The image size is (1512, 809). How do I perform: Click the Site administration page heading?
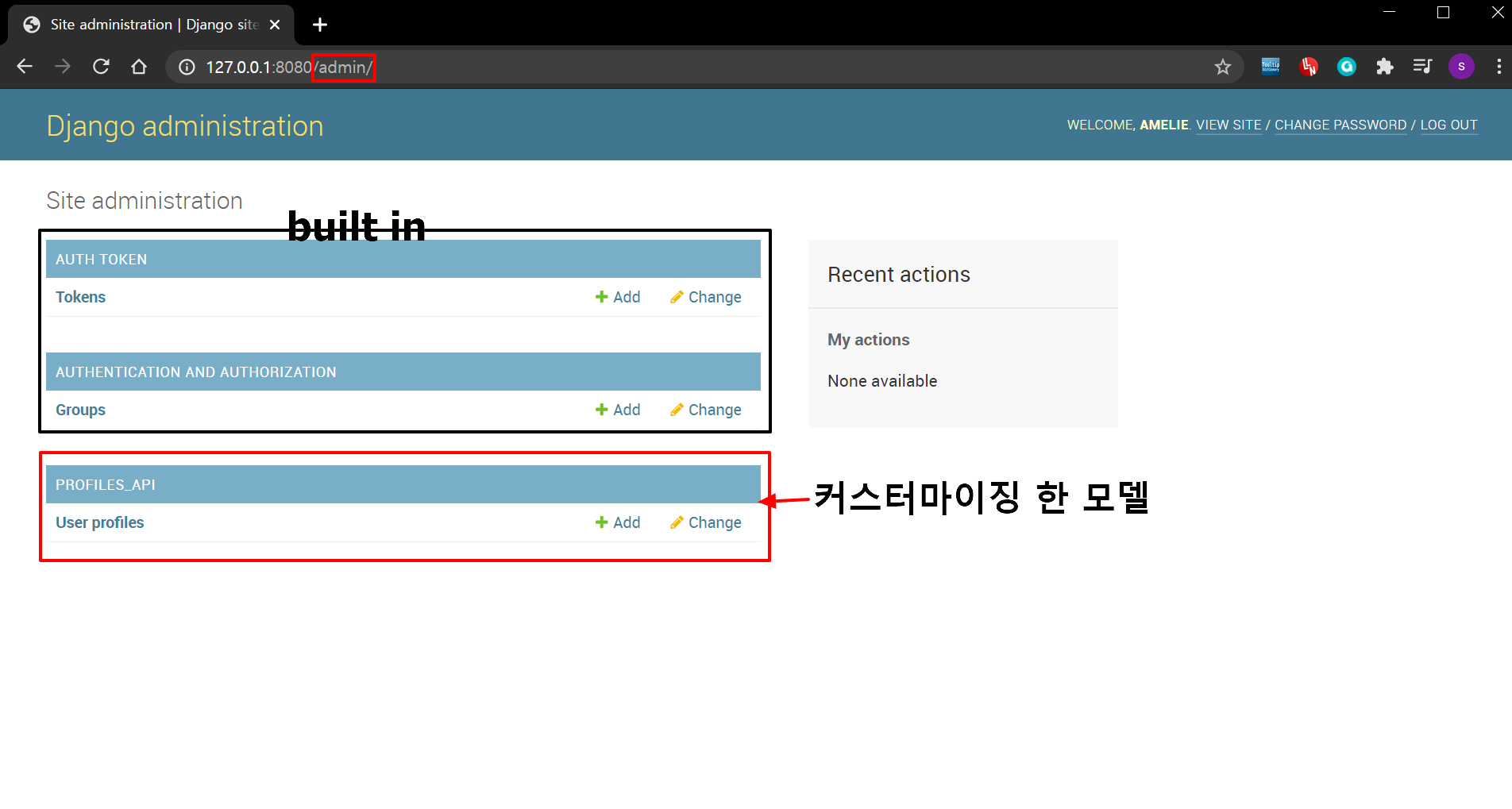(145, 201)
